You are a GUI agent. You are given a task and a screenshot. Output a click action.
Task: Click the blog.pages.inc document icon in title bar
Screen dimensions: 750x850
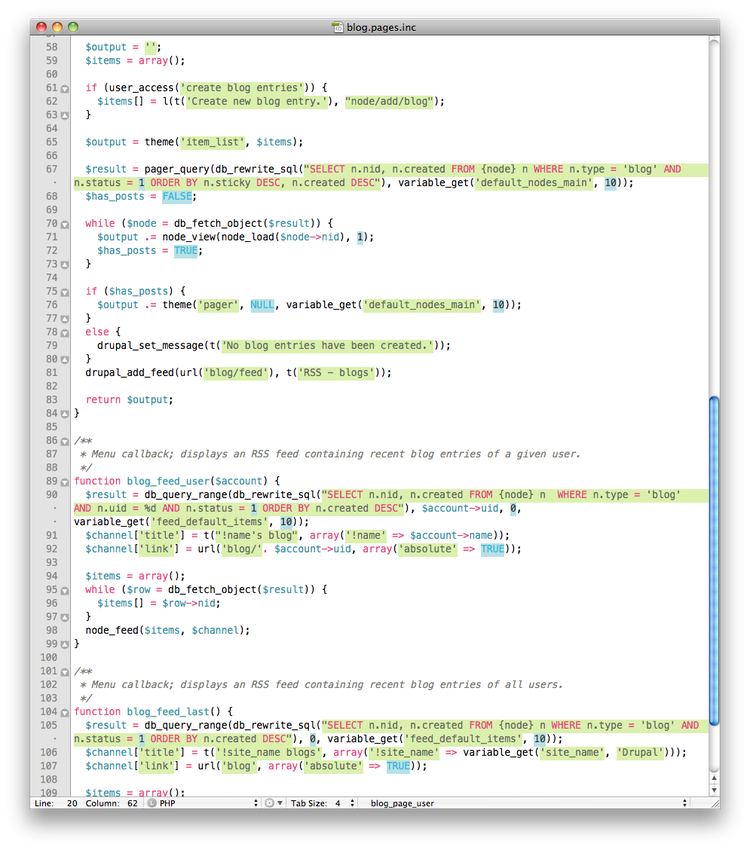pos(338,27)
